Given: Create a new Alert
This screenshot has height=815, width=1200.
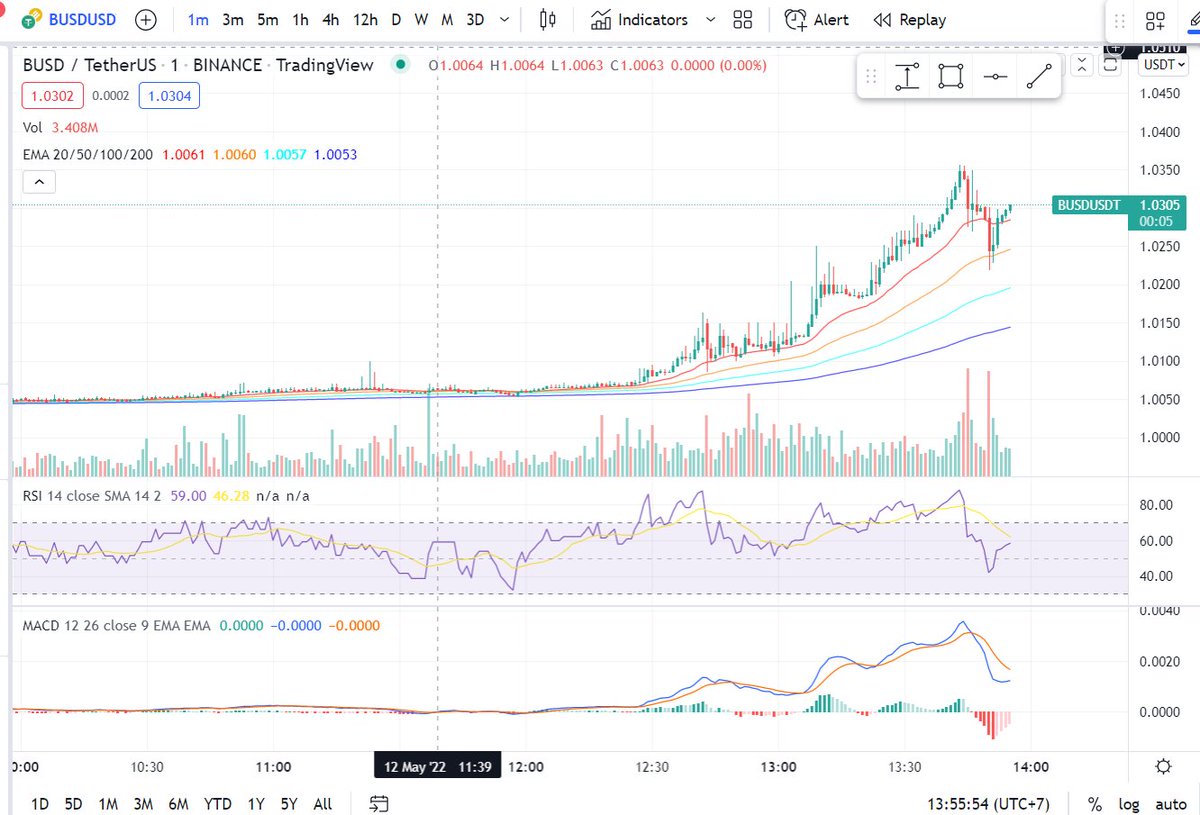Looking at the screenshot, I should (817, 19).
